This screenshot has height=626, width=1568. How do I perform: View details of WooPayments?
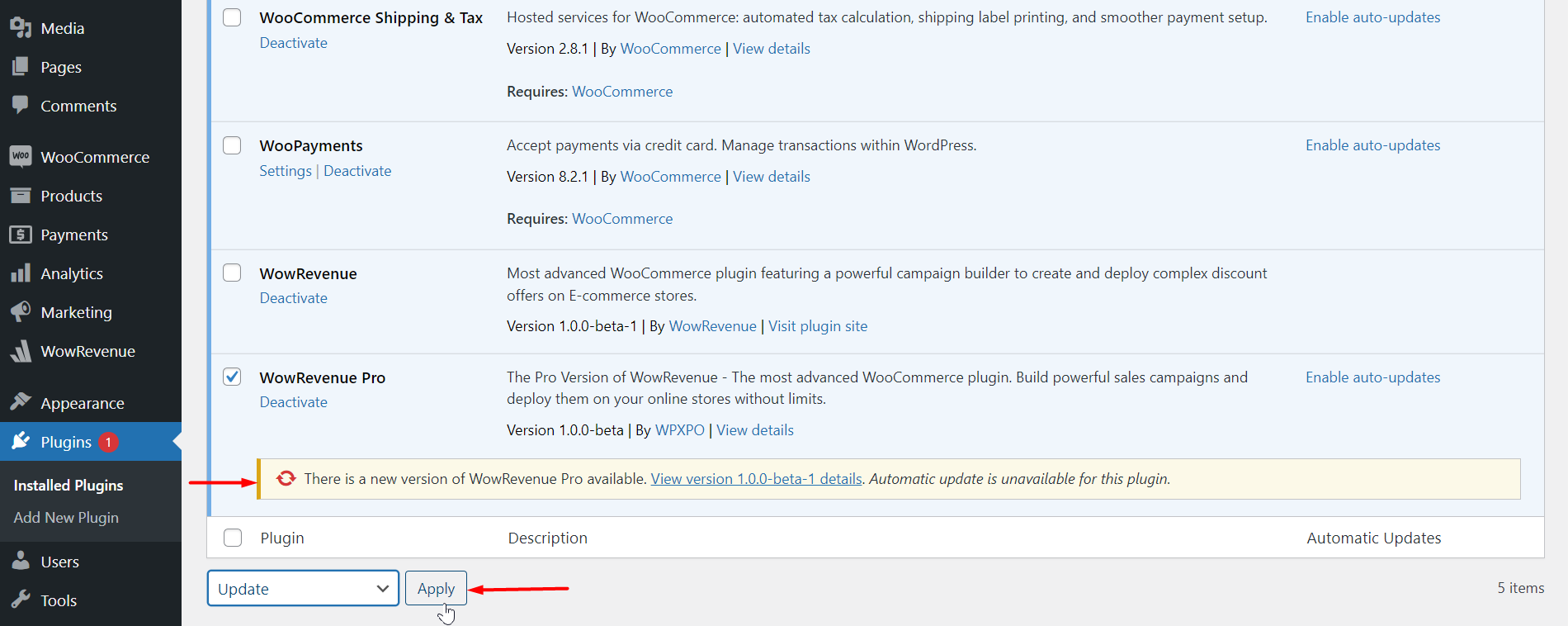[772, 177]
